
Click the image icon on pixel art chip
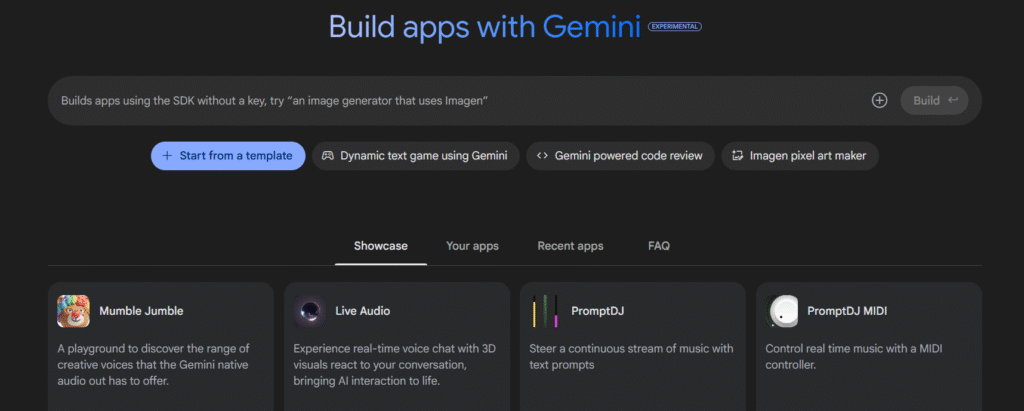click(737, 156)
